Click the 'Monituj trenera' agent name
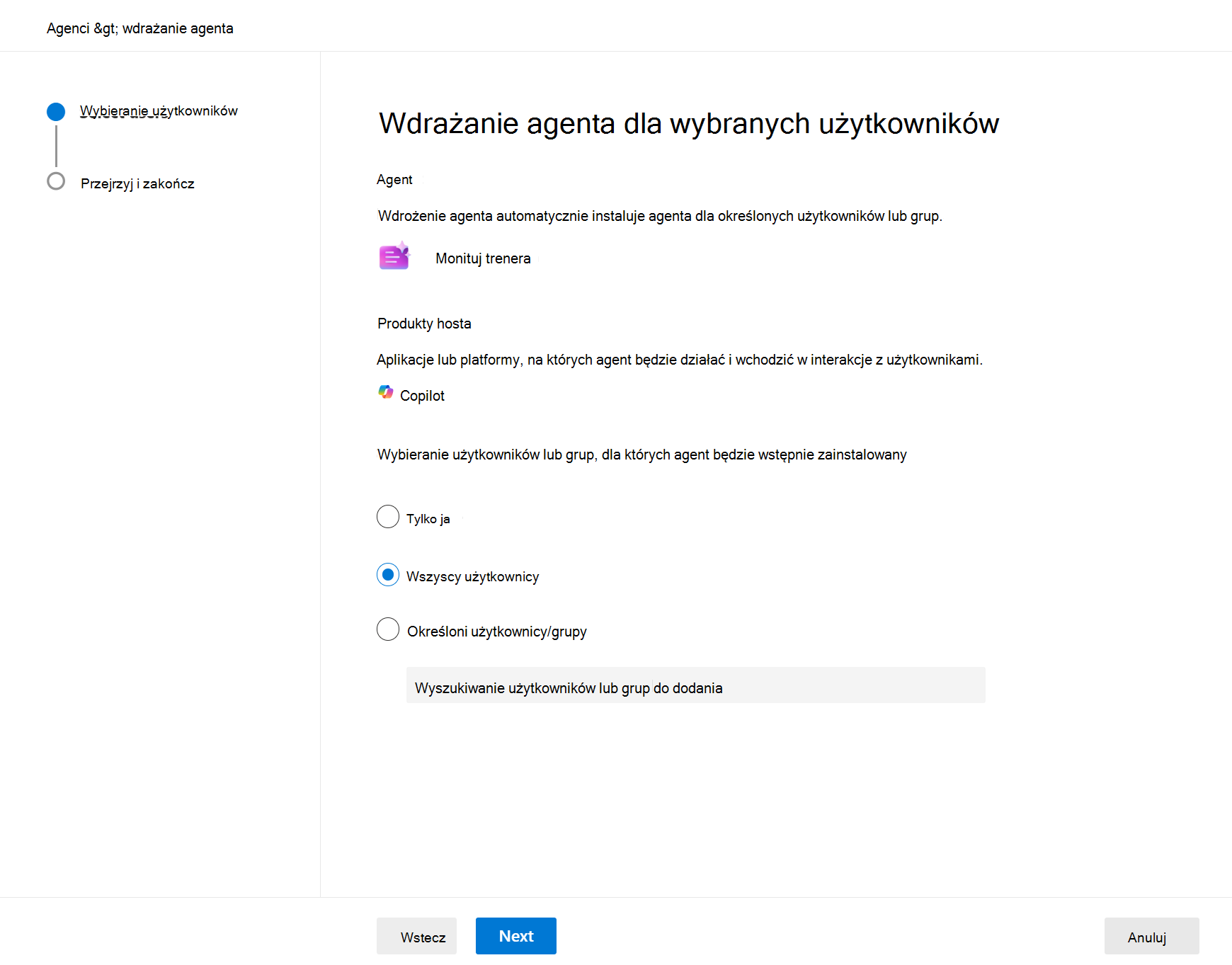1232x965 pixels. (x=483, y=258)
